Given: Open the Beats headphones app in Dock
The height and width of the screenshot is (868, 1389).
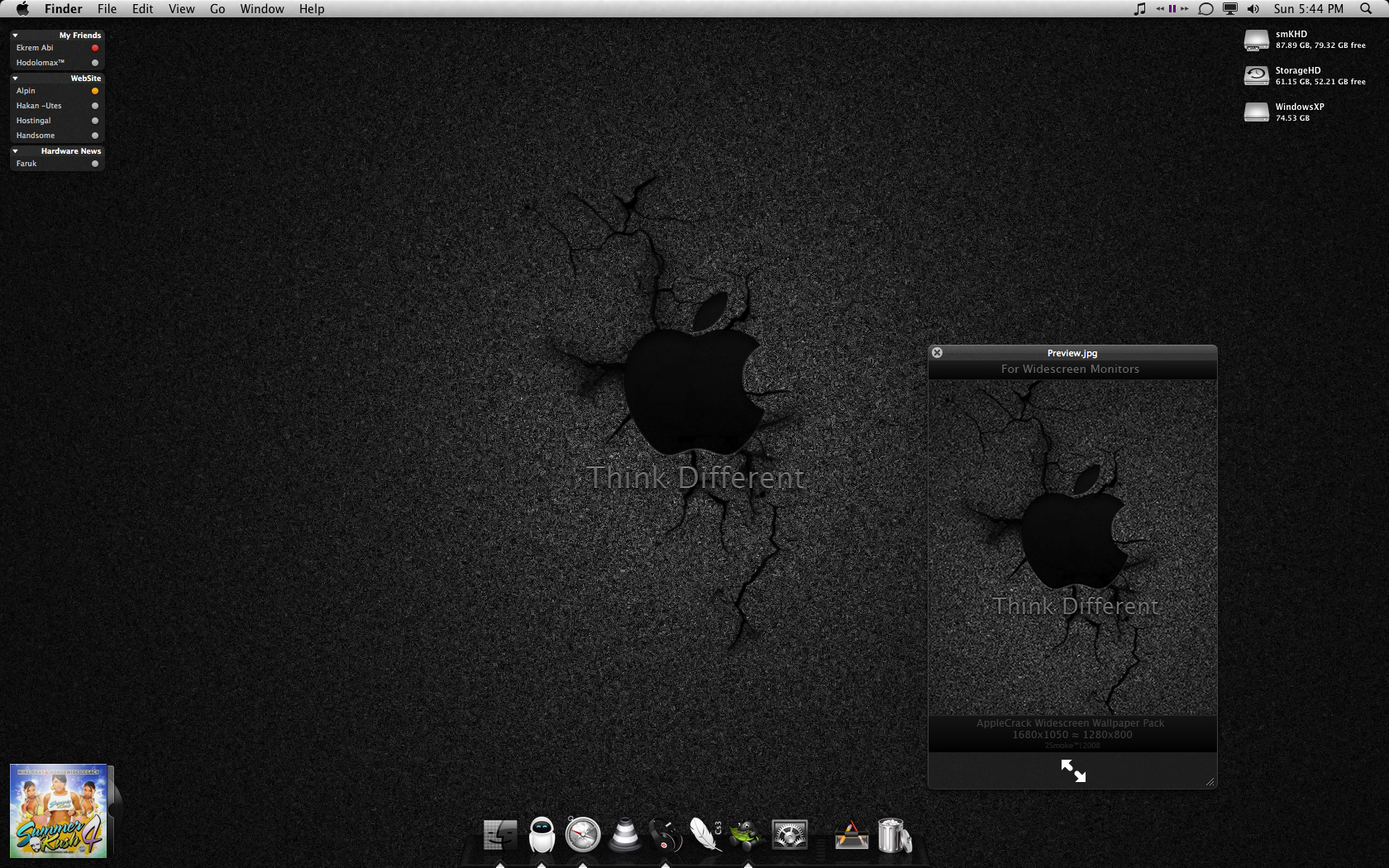Looking at the screenshot, I should 666,835.
